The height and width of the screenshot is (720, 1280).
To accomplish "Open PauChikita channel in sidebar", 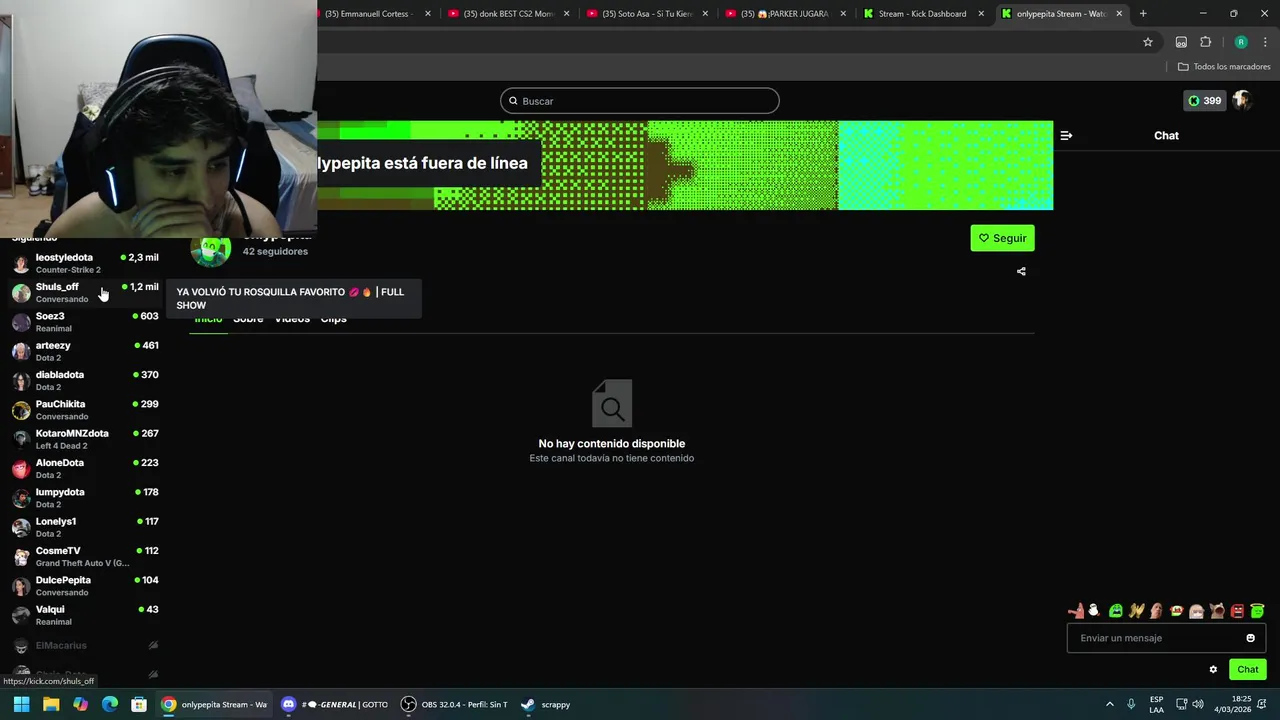I will click(85, 410).
